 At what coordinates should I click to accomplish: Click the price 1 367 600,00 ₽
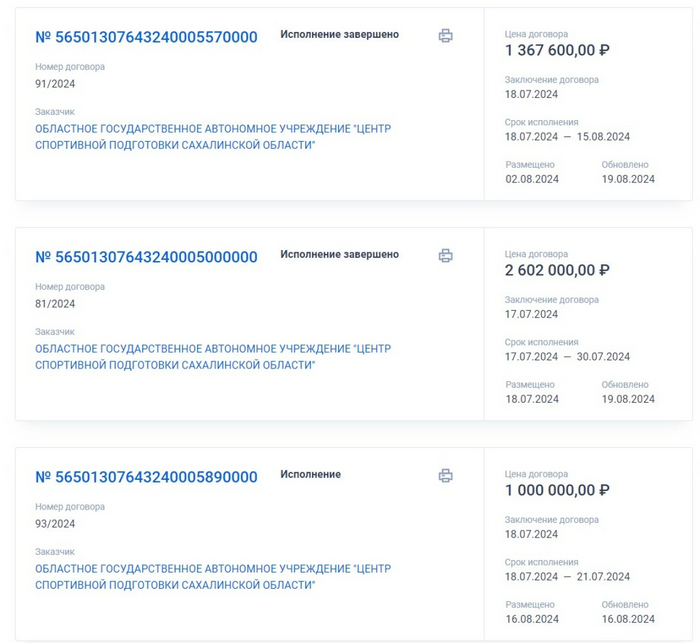[557, 50]
